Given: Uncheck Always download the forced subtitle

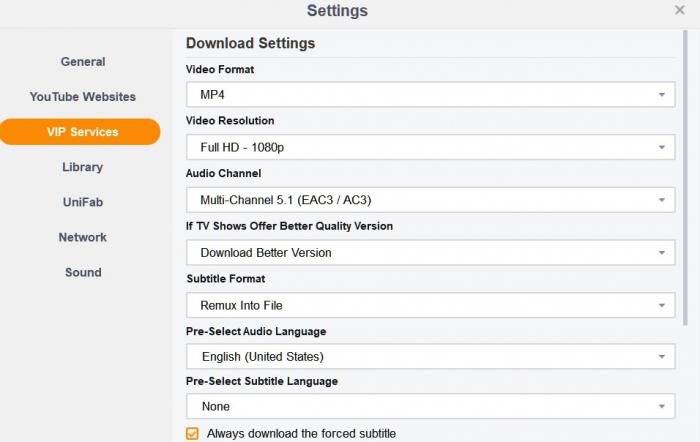Looking at the screenshot, I should coord(193,434).
